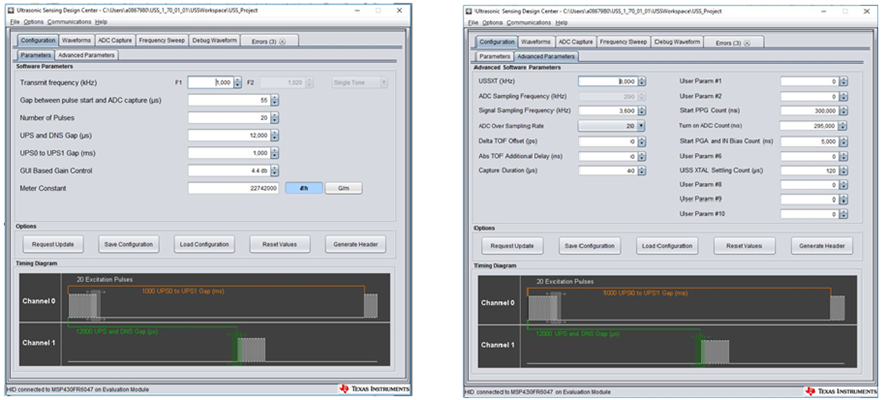Open the Single Tone mode dropdown

point(360,83)
